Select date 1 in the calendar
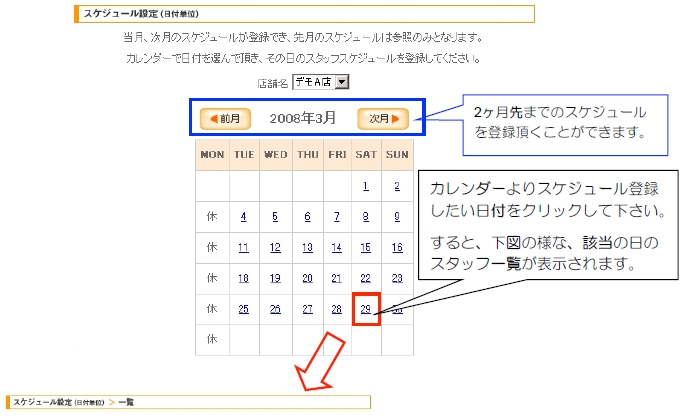The width and height of the screenshot is (686, 416). coord(366,186)
